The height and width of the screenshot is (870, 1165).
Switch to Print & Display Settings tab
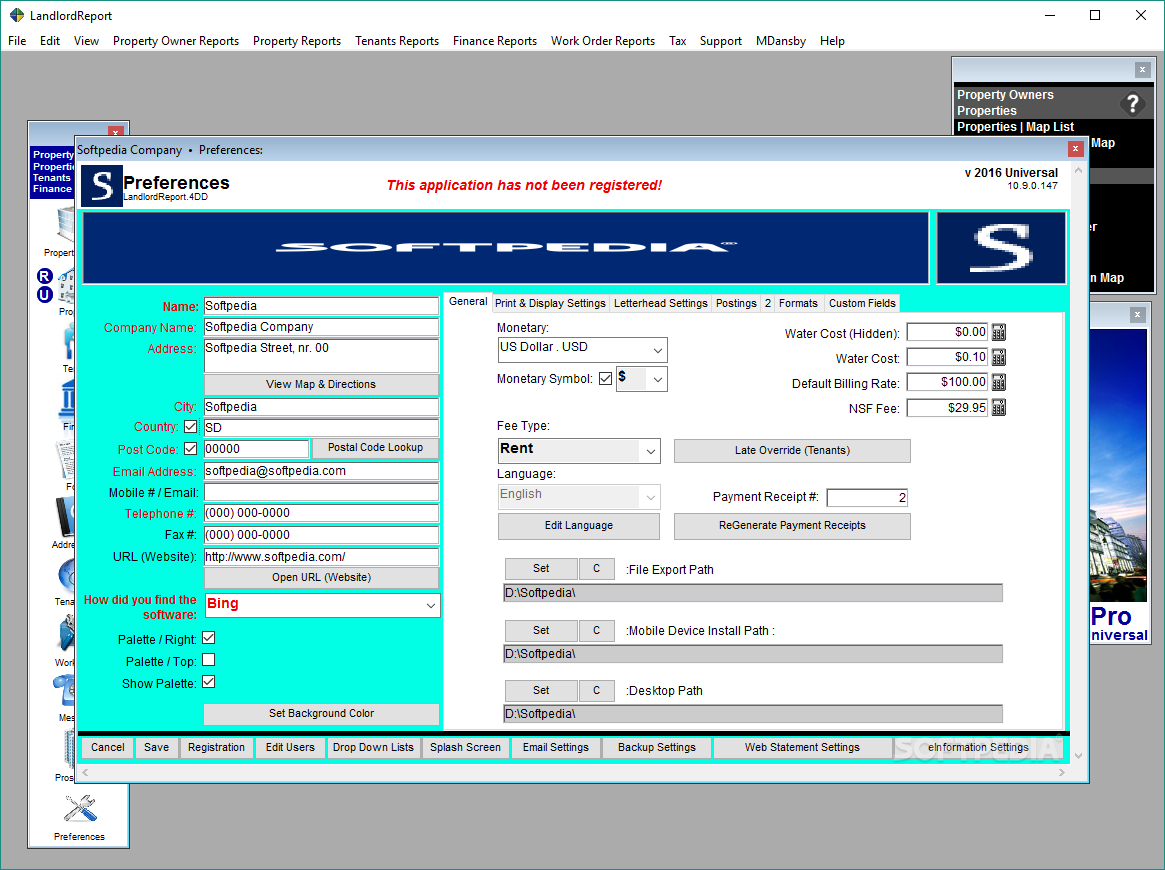[551, 303]
